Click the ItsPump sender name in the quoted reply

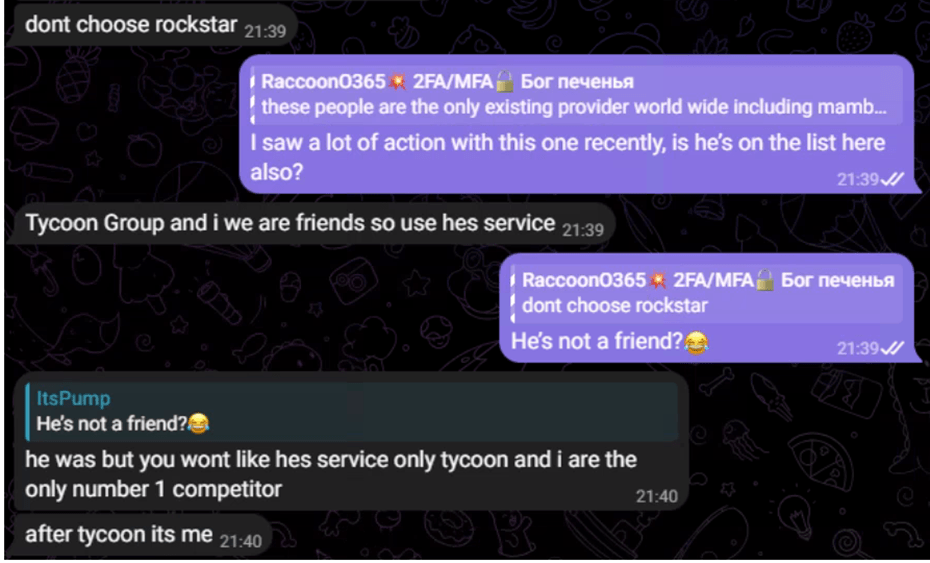point(74,398)
